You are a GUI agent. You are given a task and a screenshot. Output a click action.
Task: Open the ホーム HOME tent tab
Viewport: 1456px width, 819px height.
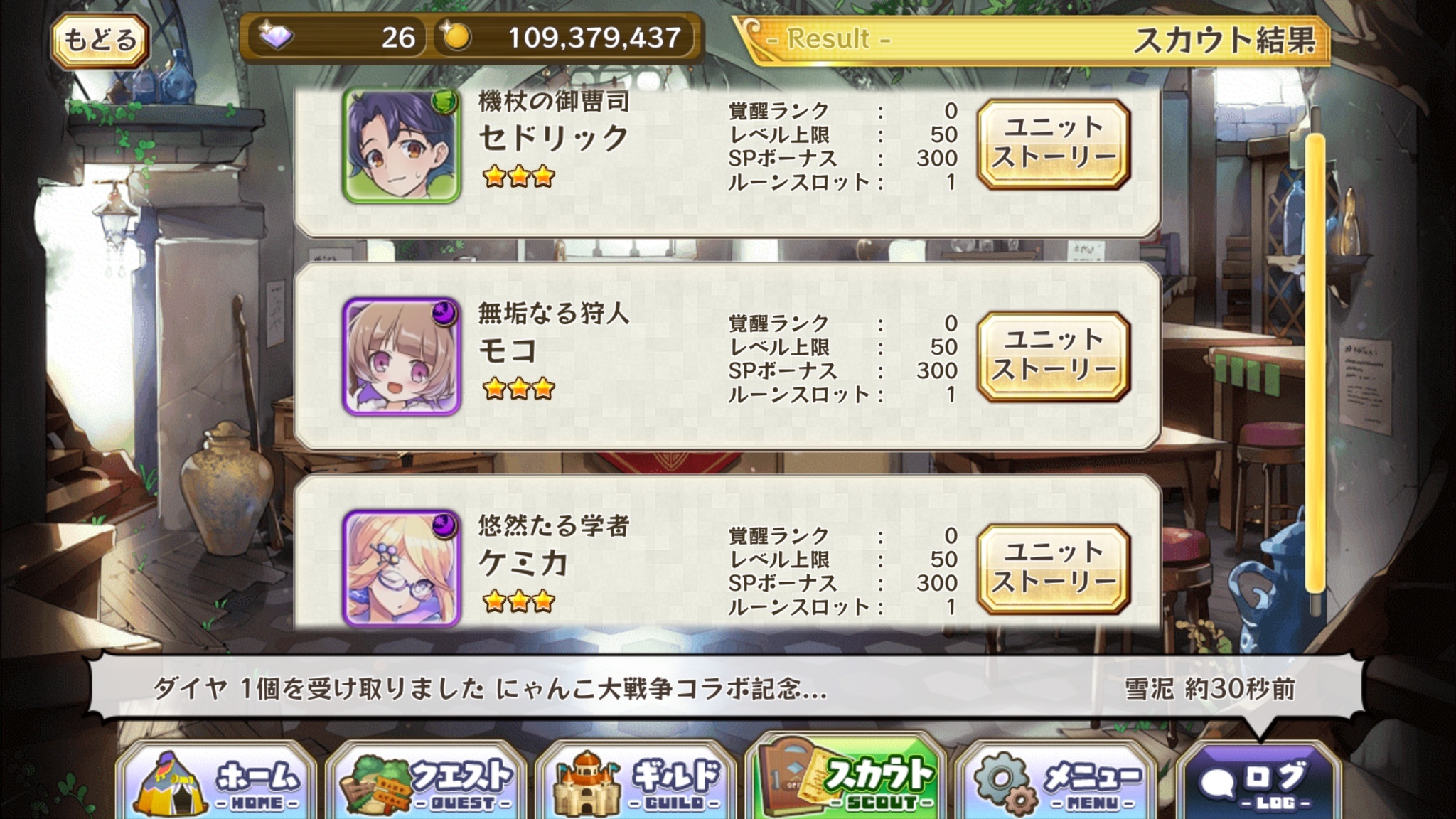217,781
